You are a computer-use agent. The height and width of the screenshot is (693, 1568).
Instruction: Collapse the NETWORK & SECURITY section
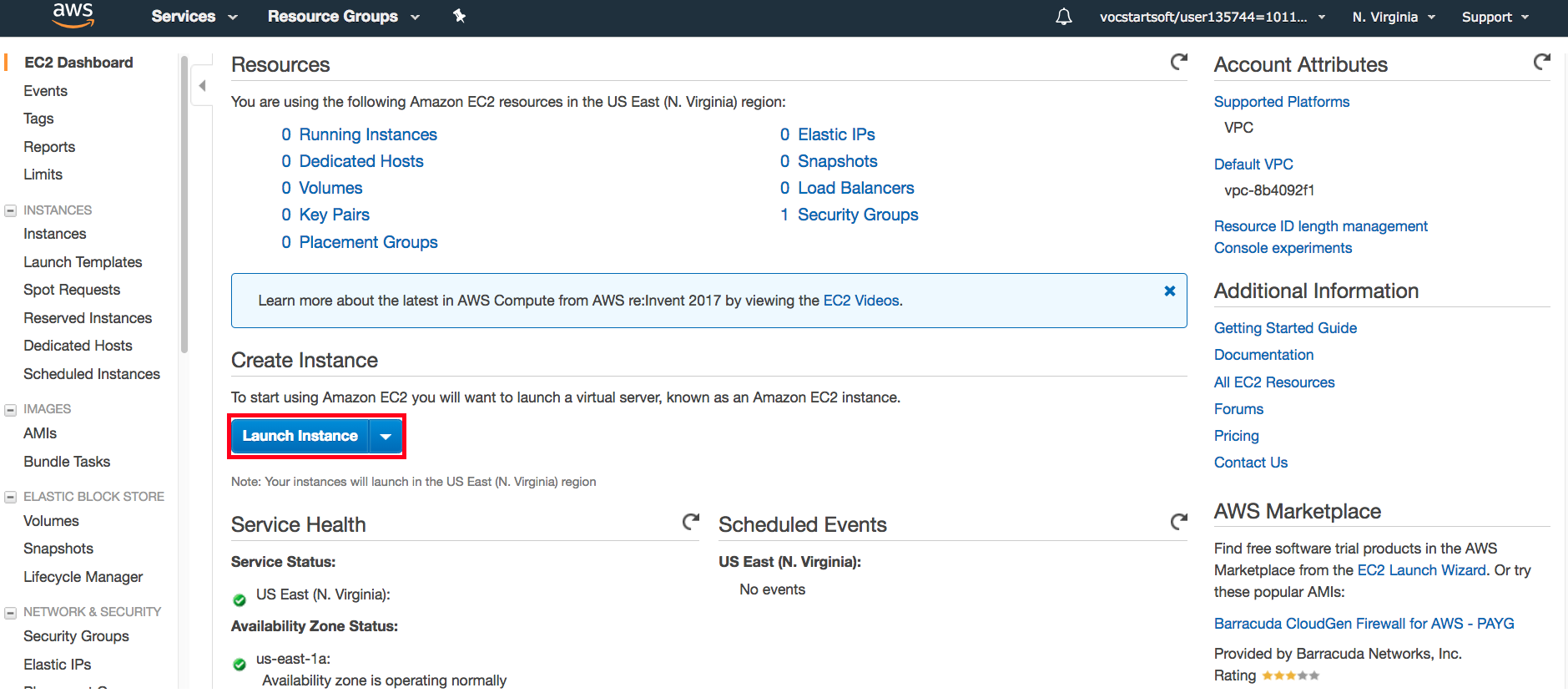[11, 612]
